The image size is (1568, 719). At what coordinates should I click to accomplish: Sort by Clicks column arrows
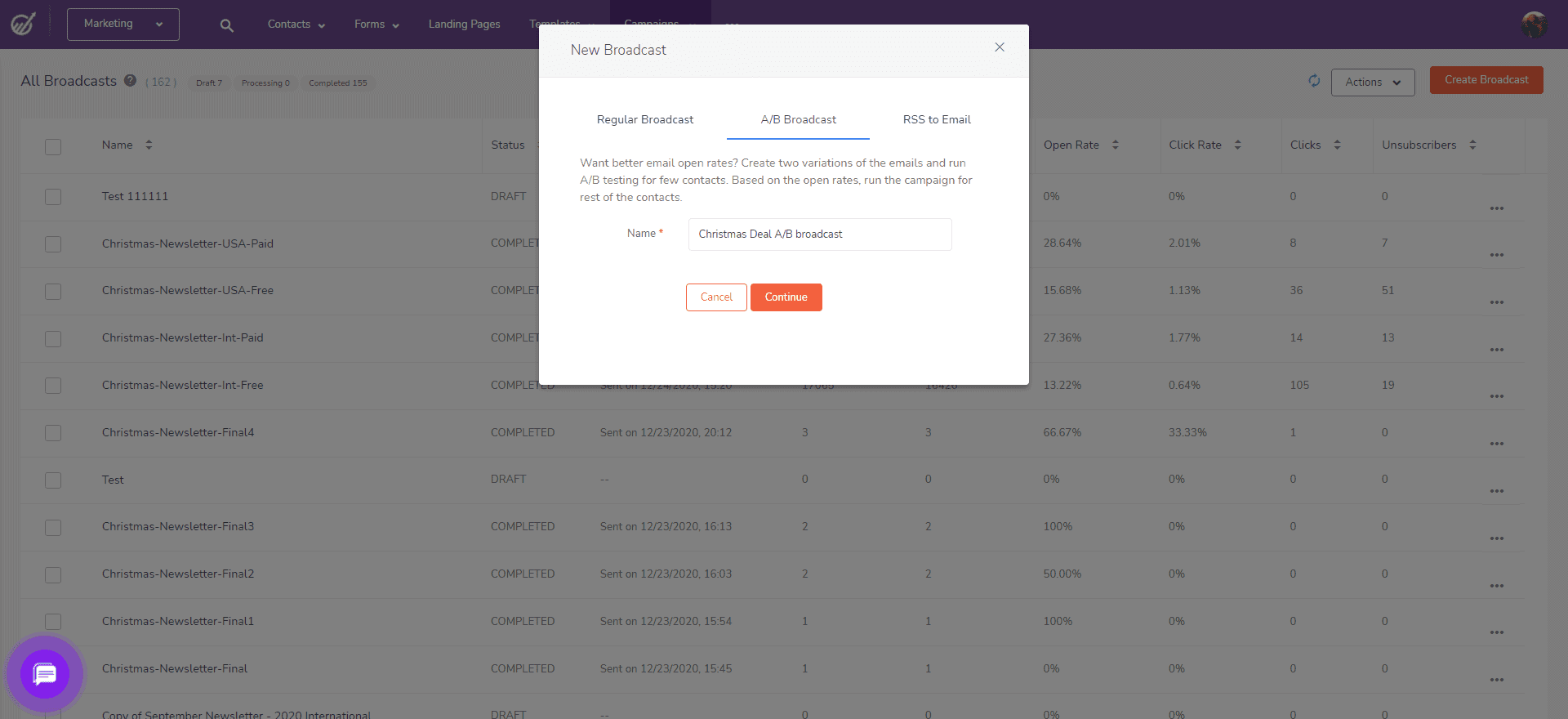tap(1338, 145)
